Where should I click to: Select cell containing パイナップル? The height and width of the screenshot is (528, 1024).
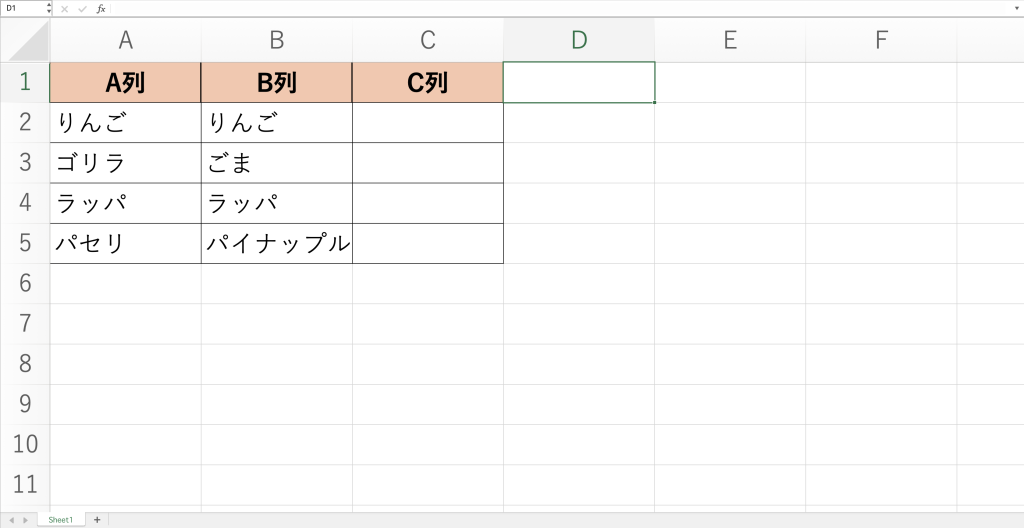point(277,243)
